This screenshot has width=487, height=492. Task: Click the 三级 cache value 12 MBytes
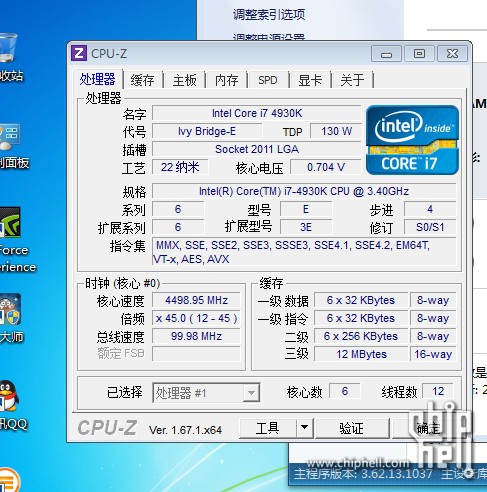pyautogui.click(x=361, y=354)
